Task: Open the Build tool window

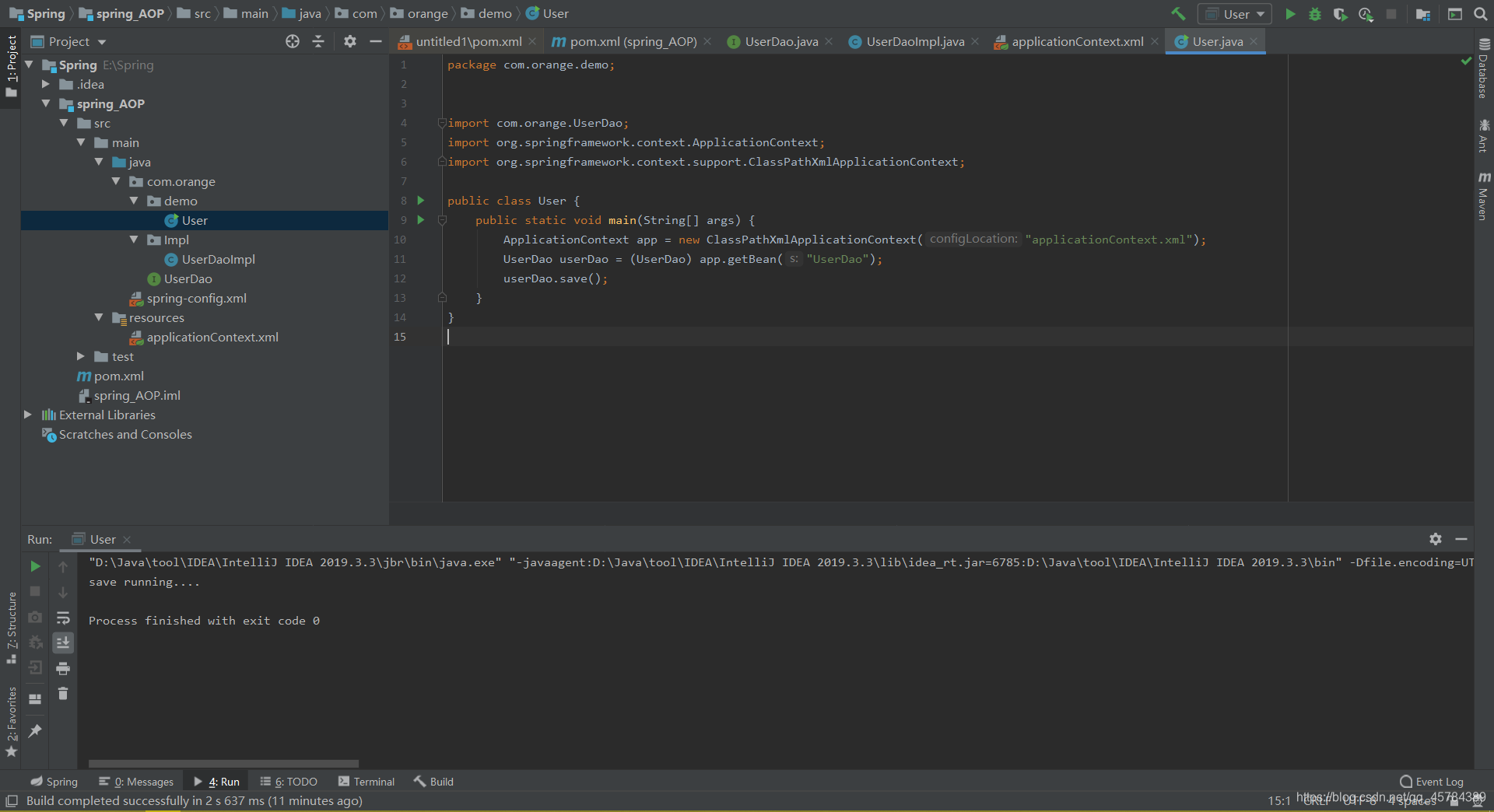Action: (433, 782)
